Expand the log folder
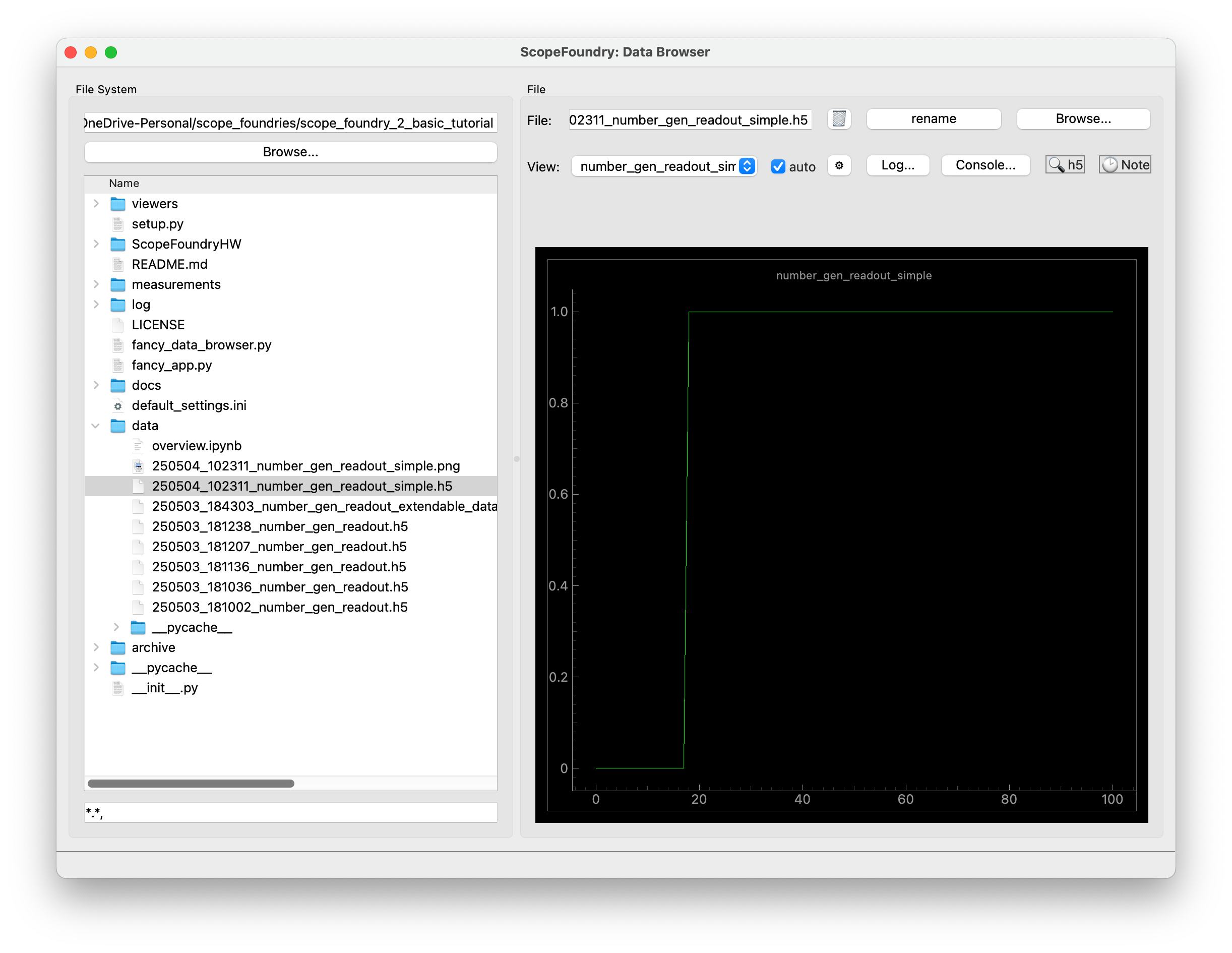Image resolution: width=1232 pixels, height=953 pixels. (96, 305)
